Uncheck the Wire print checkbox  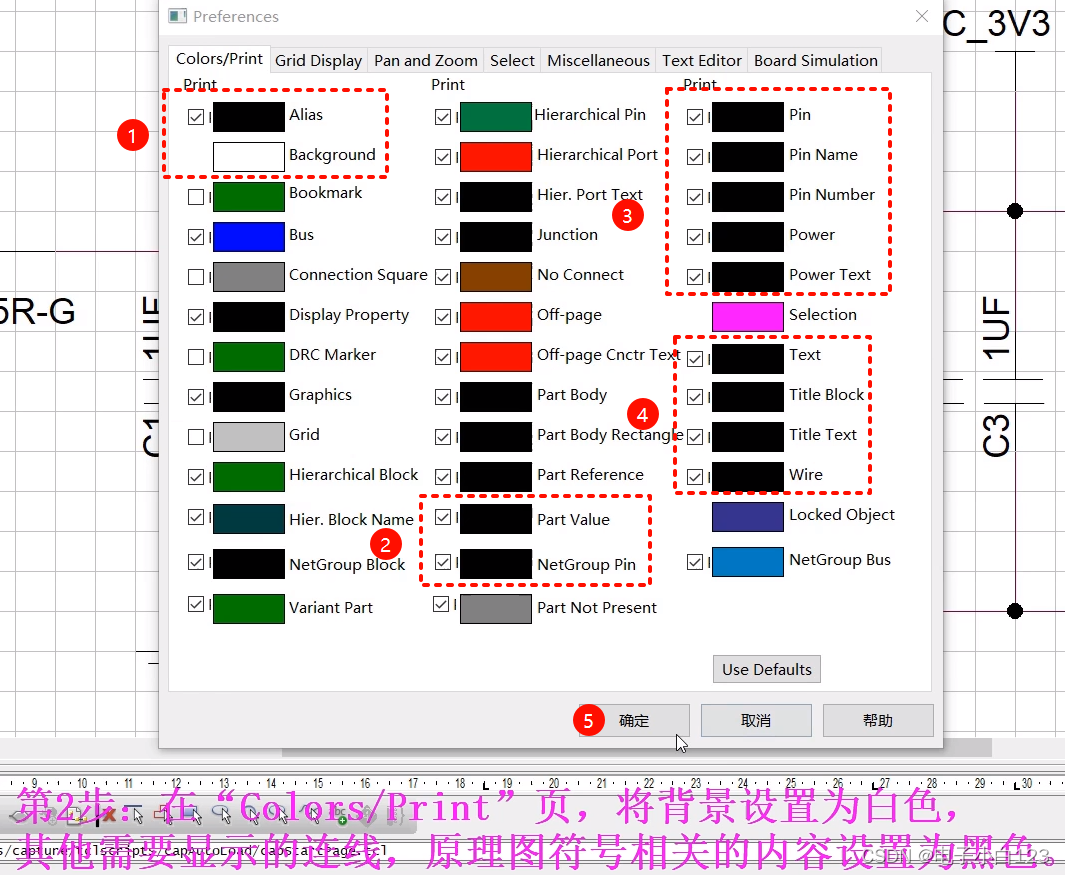[x=695, y=477]
